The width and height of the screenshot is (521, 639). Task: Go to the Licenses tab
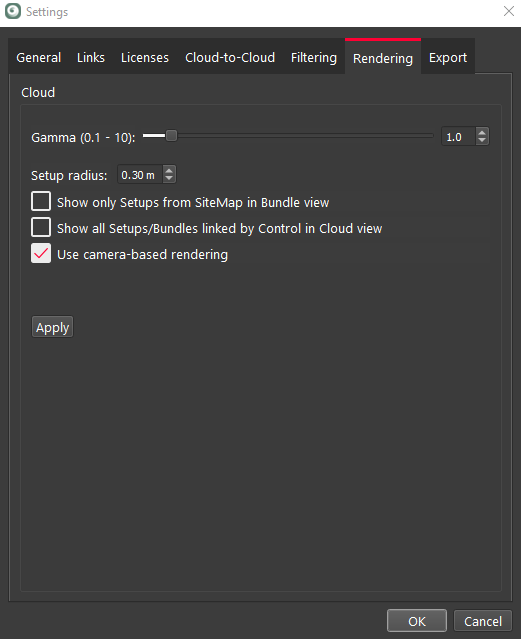(145, 57)
